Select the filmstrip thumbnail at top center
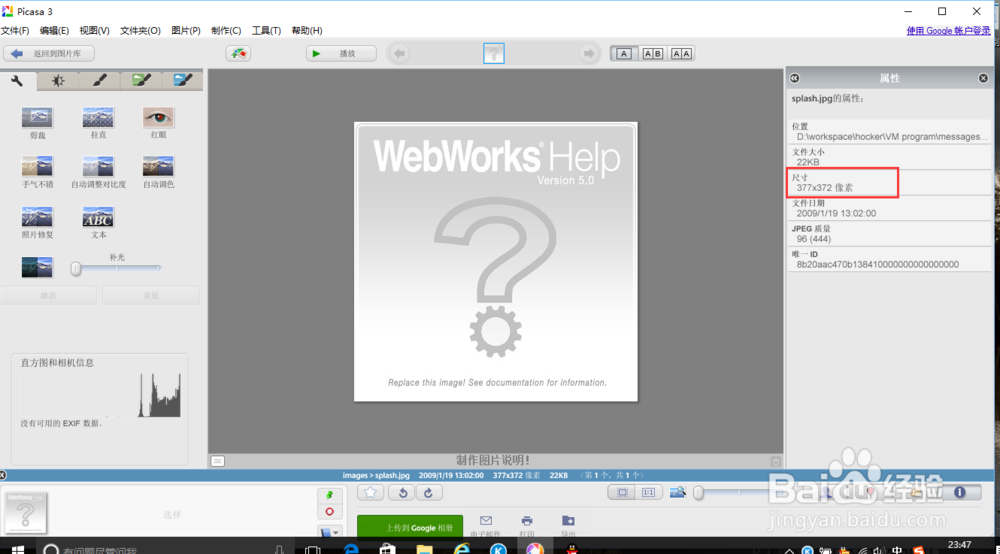The height and width of the screenshot is (554, 1000). 494,54
